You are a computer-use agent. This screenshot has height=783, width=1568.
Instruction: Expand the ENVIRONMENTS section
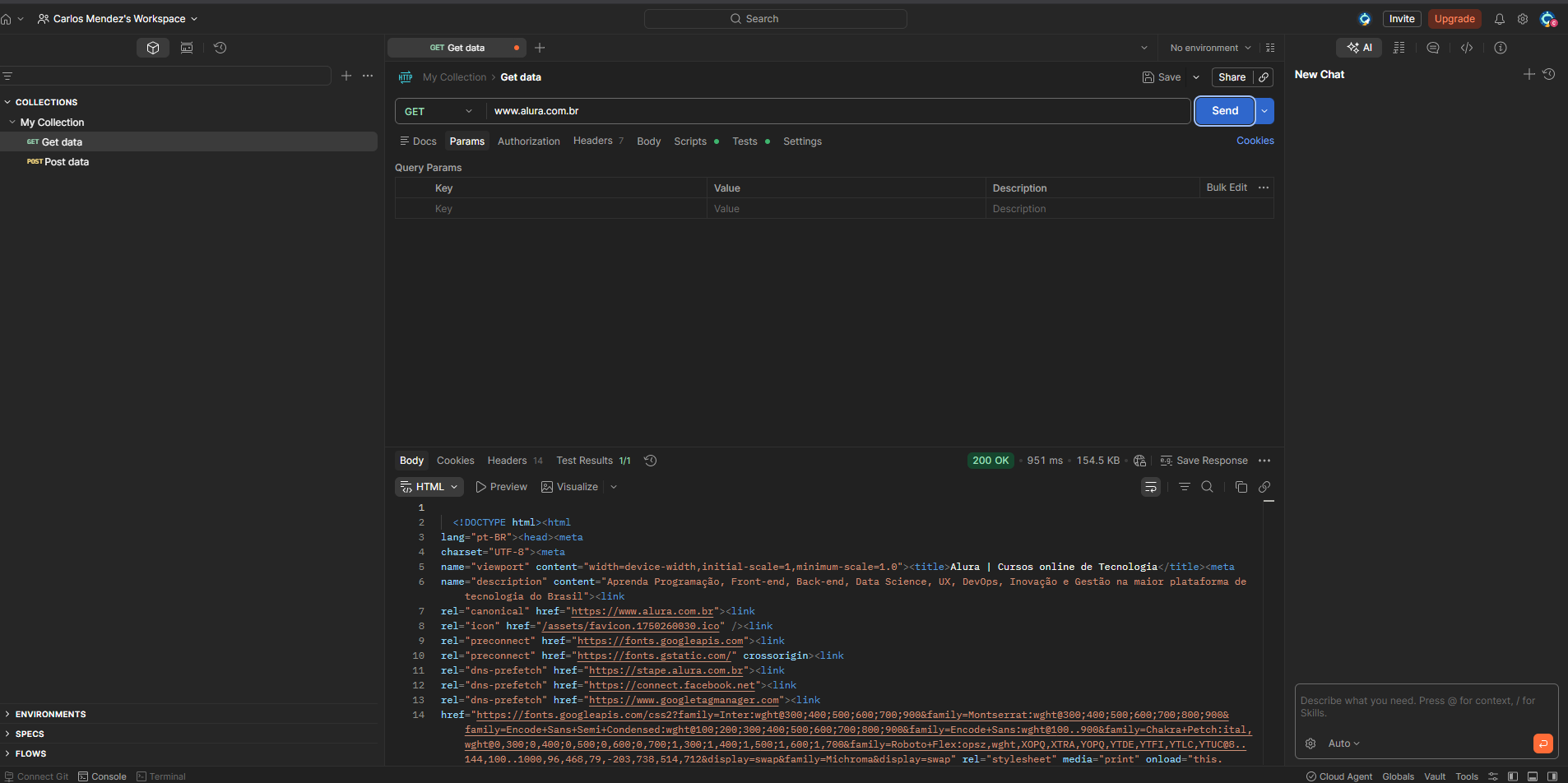click(50, 714)
